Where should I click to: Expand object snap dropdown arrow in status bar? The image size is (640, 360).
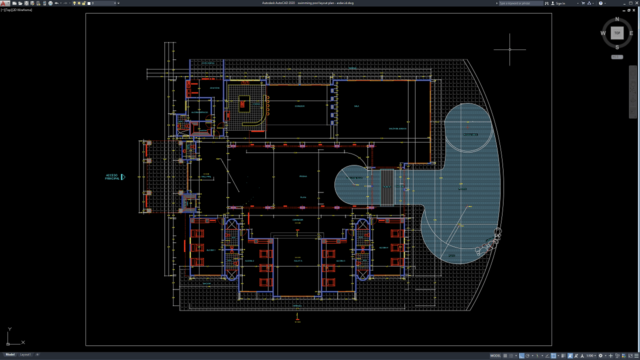tap(558, 356)
